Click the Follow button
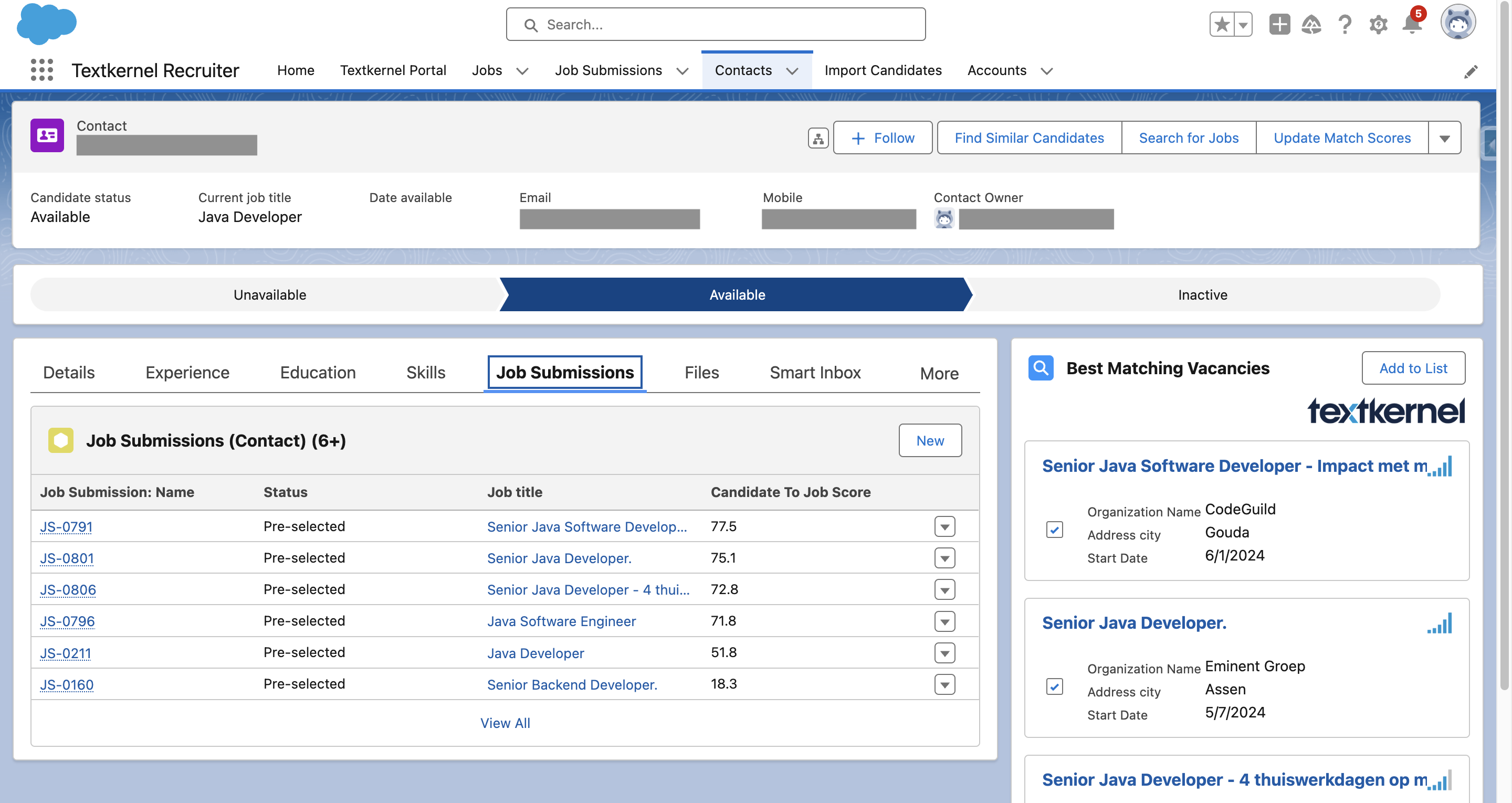The width and height of the screenshot is (1512, 803). click(x=882, y=138)
